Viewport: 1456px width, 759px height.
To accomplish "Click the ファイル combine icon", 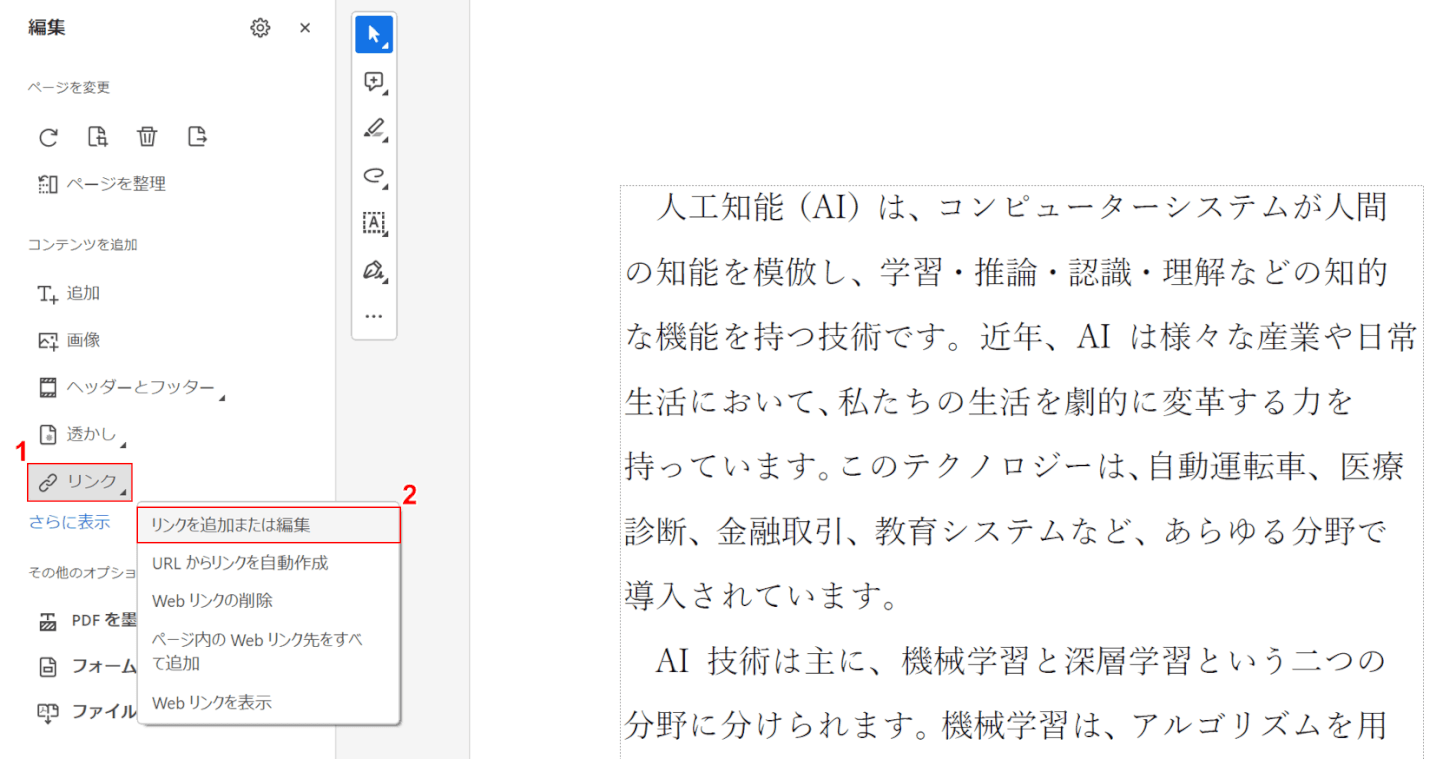I will [48, 712].
